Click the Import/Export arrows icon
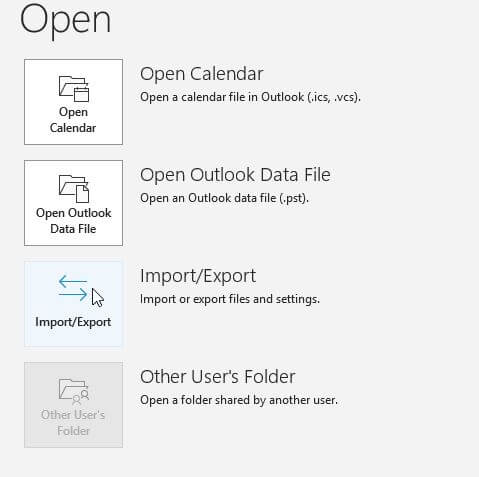This screenshot has width=479, height=477. (73, 288)
